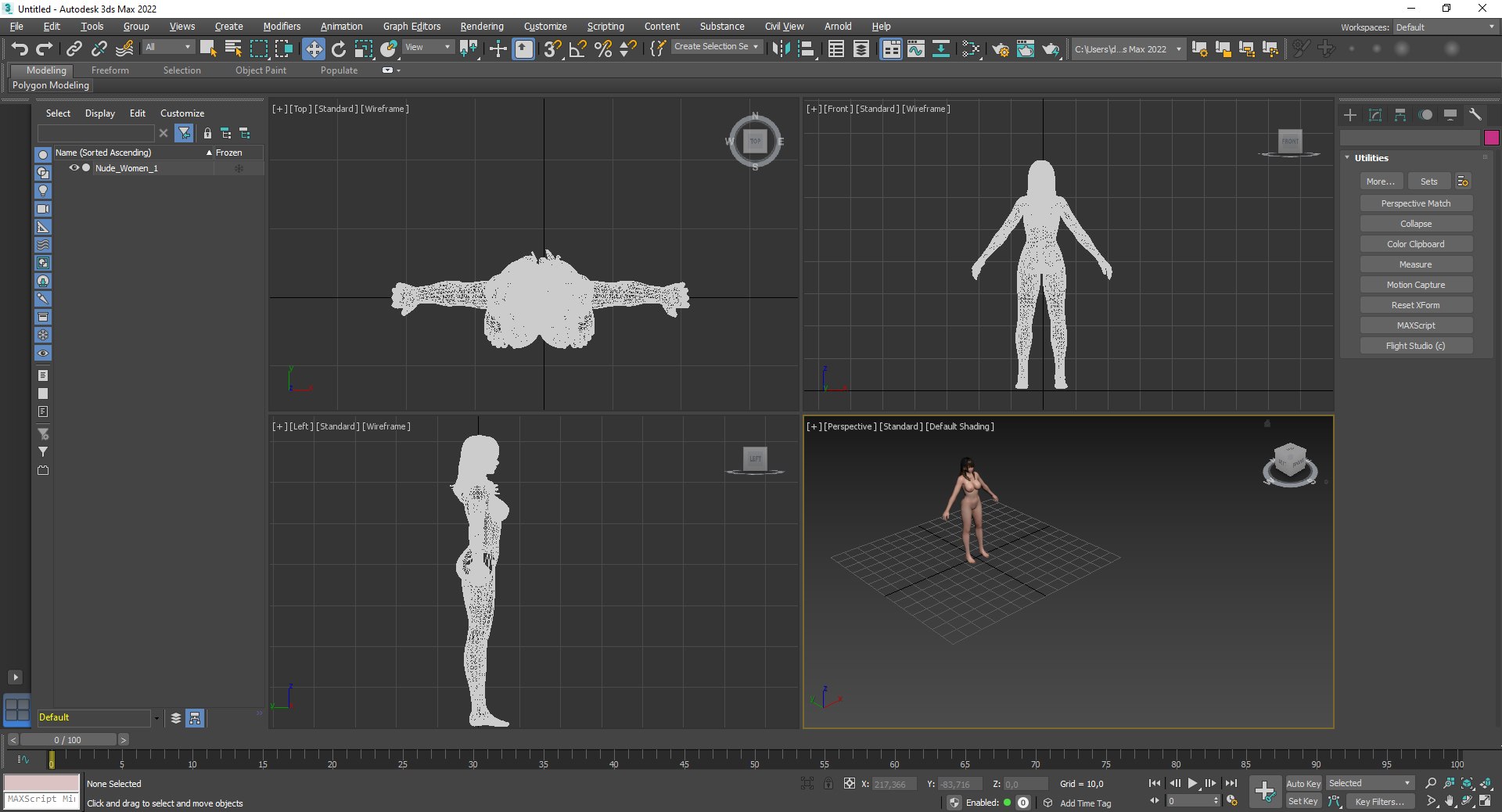The image size is (1502, 812).
Task: Select the Select and Move tool
Action: click(313, 49)
